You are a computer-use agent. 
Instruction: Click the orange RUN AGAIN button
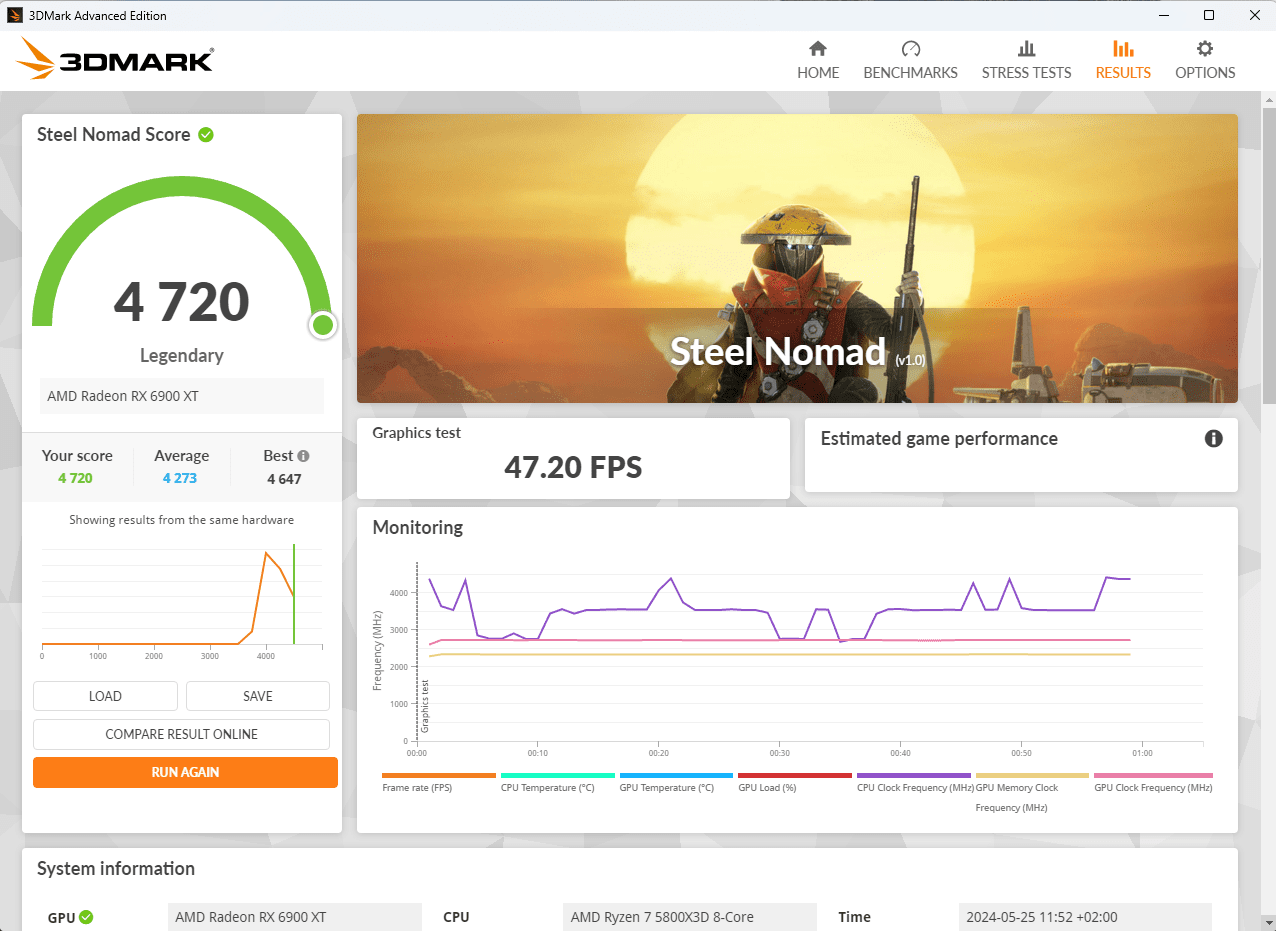click(x=185, y=772)
